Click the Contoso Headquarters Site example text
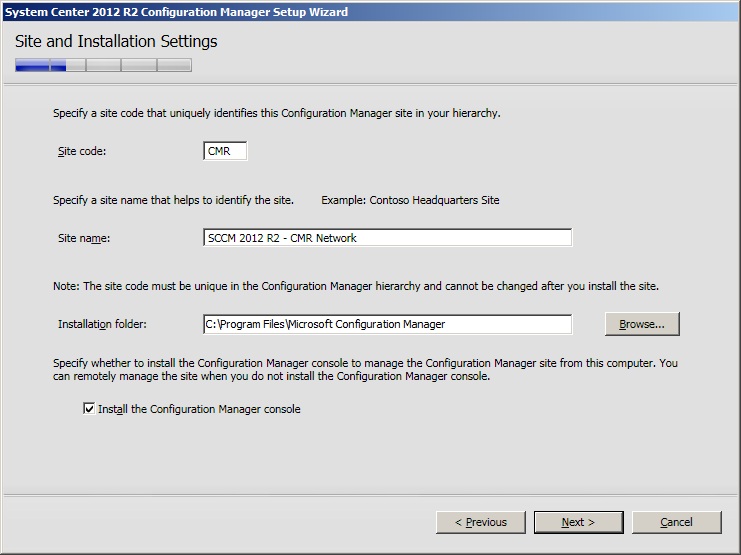741x555 pixels. tap(410, 200)
